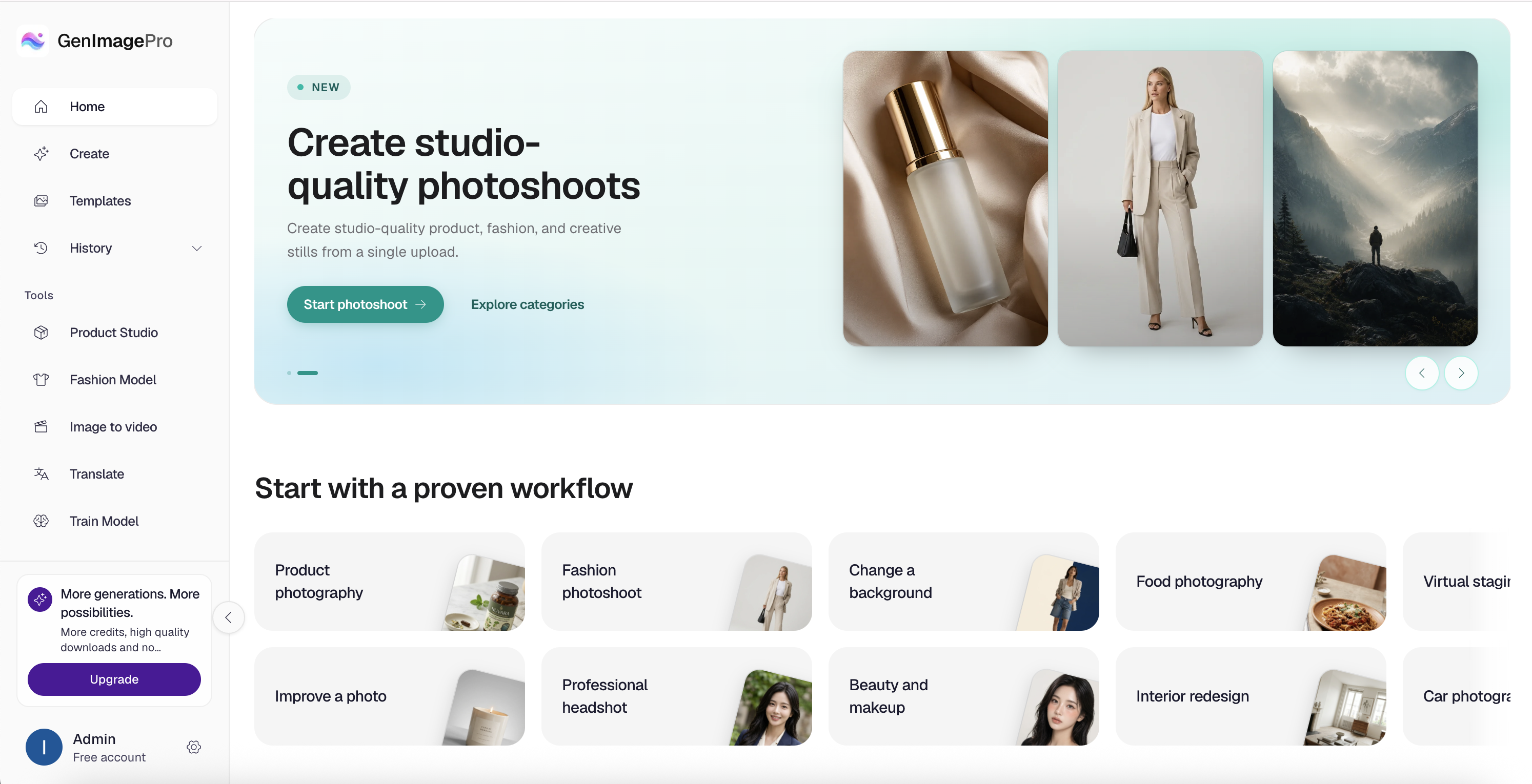Click the purple Upgrade button
This screenshot has height=784, width=1532.
tap(114, 679)
